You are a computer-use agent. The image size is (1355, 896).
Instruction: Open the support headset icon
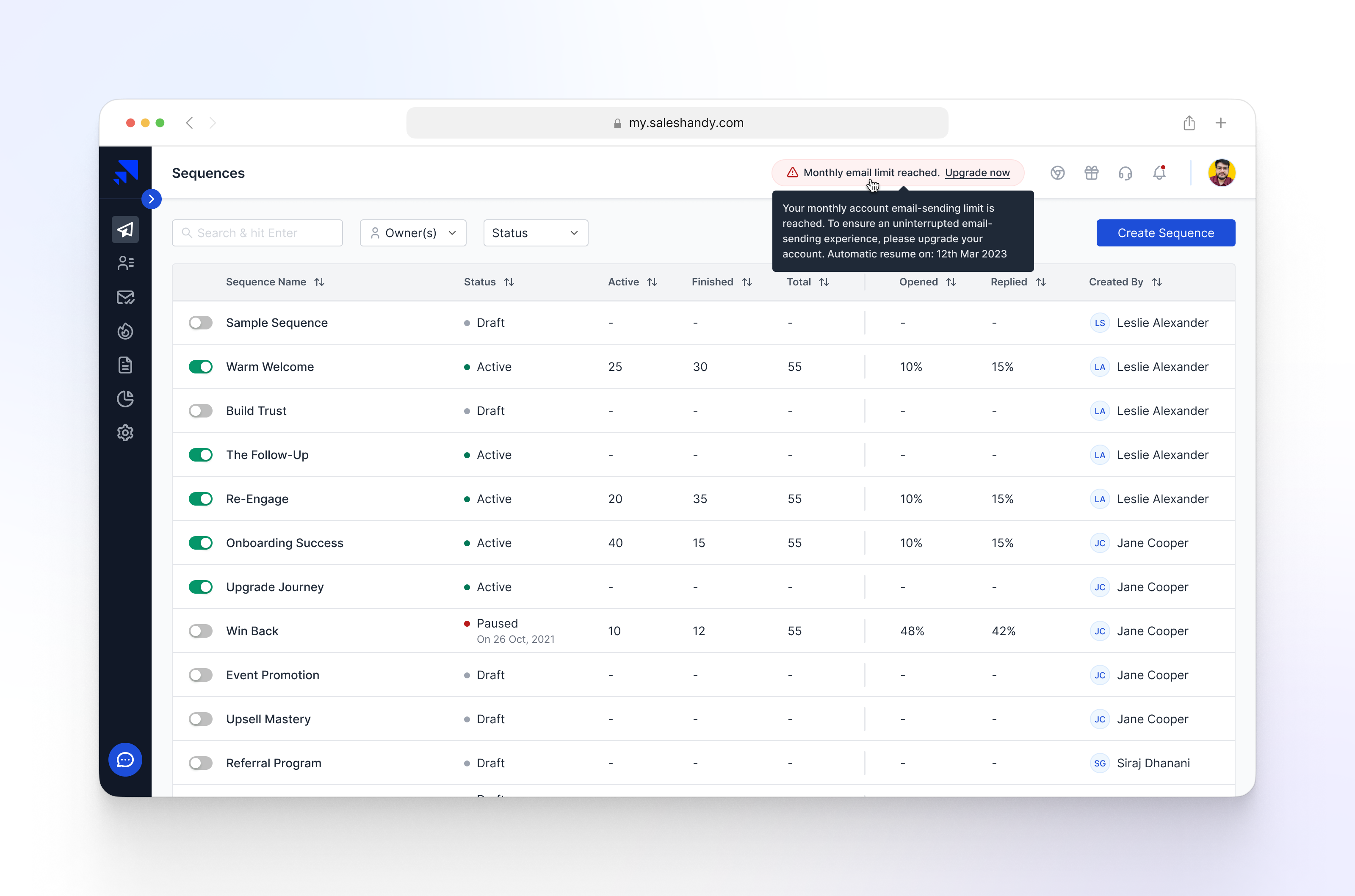point(1125,173)
